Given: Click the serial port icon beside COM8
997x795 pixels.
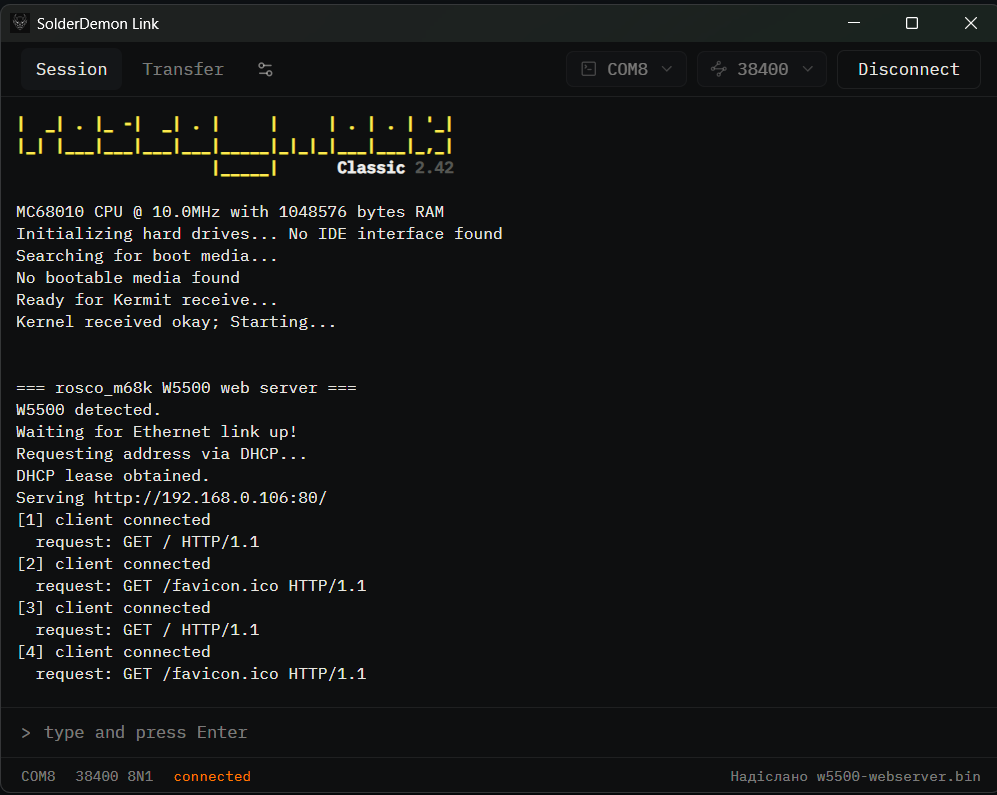Looking at the screenshot, I should tap(589, 69).
